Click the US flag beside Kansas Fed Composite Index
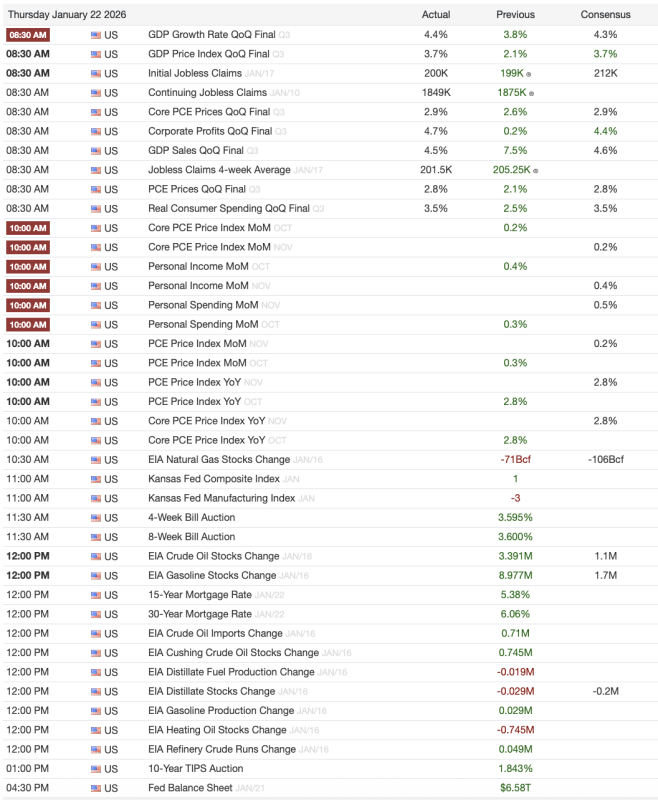 pos(96,479)
